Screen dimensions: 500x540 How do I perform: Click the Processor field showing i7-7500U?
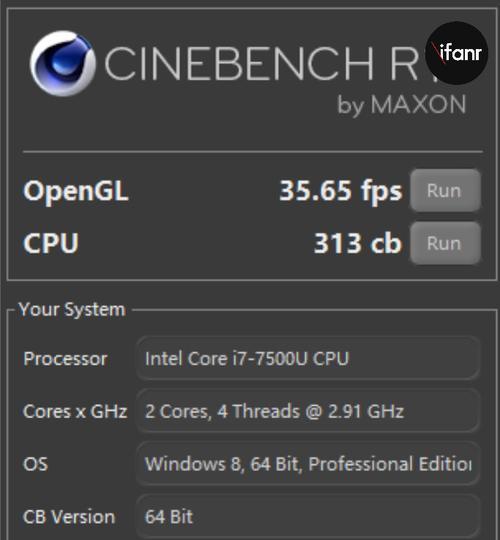click(308, 359)
